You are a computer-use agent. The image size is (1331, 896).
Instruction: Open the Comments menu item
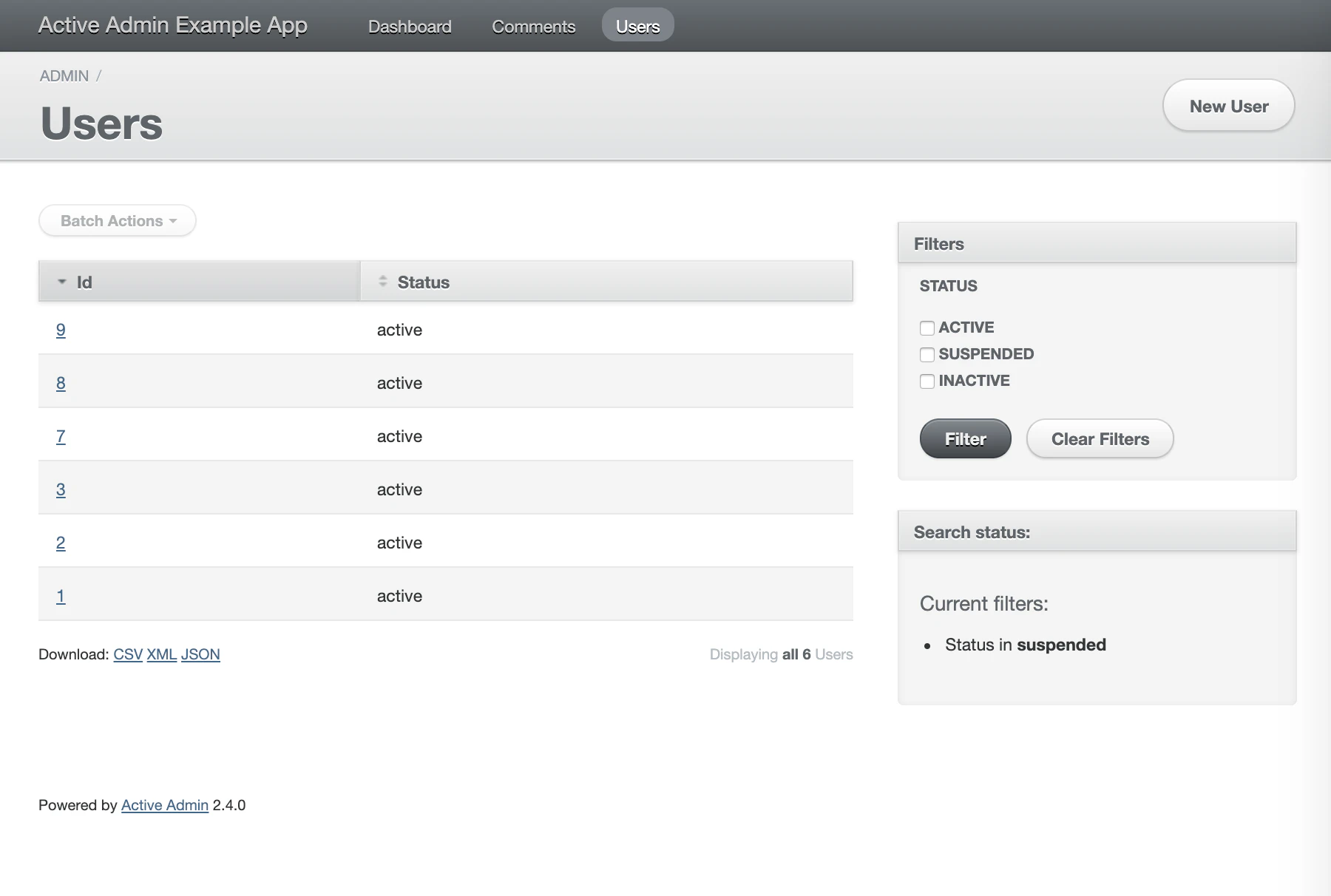[533, 27]
